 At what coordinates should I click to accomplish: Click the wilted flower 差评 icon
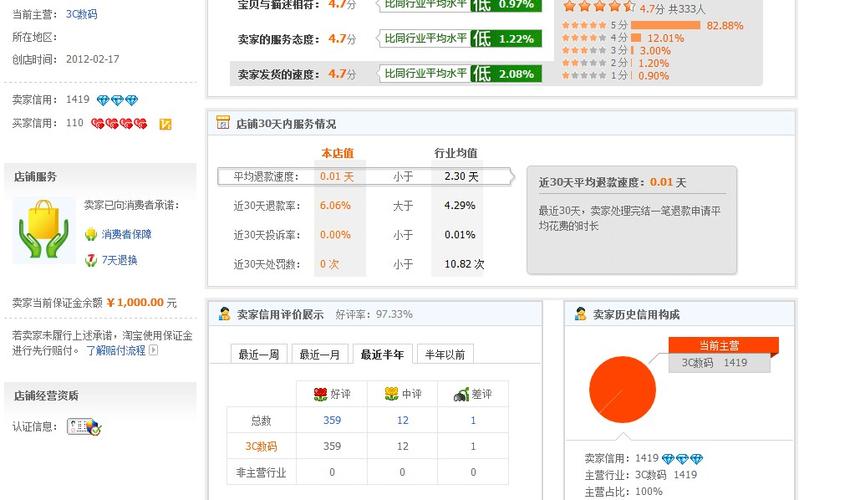[461, 394]
